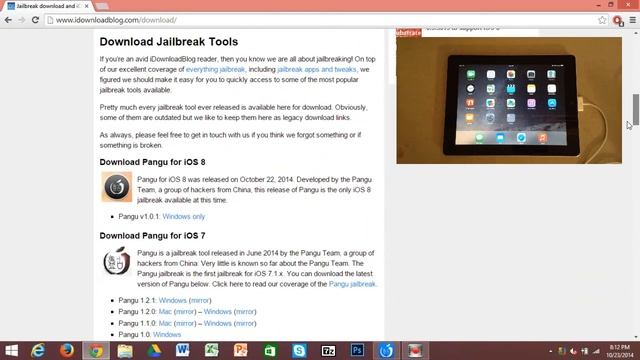The height and width of the screenshot is (360, 640).
Task: Click the page vertical scrollbar thumb
Action: 636,109
